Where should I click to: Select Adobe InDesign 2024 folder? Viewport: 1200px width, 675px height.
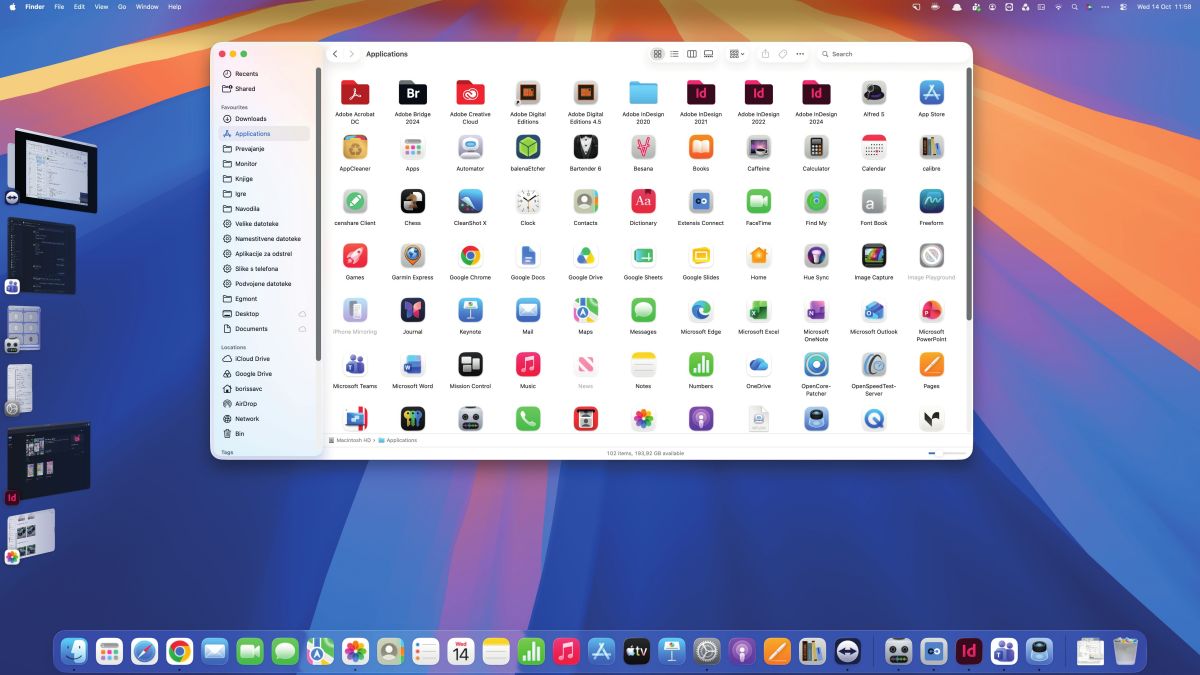(x=816, y=93)
